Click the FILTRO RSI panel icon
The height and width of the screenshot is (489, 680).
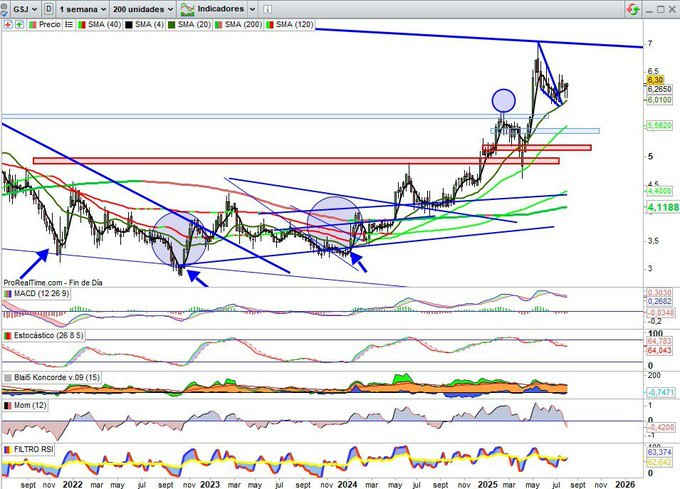[x=8, y=450]
